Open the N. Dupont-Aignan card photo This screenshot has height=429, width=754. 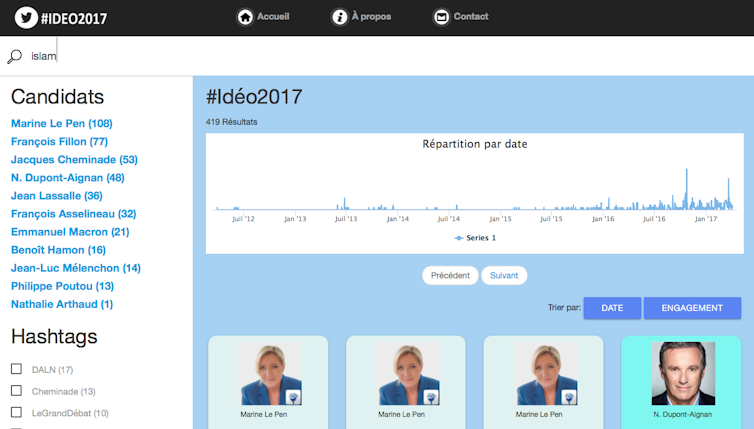[x=683, y=374]
